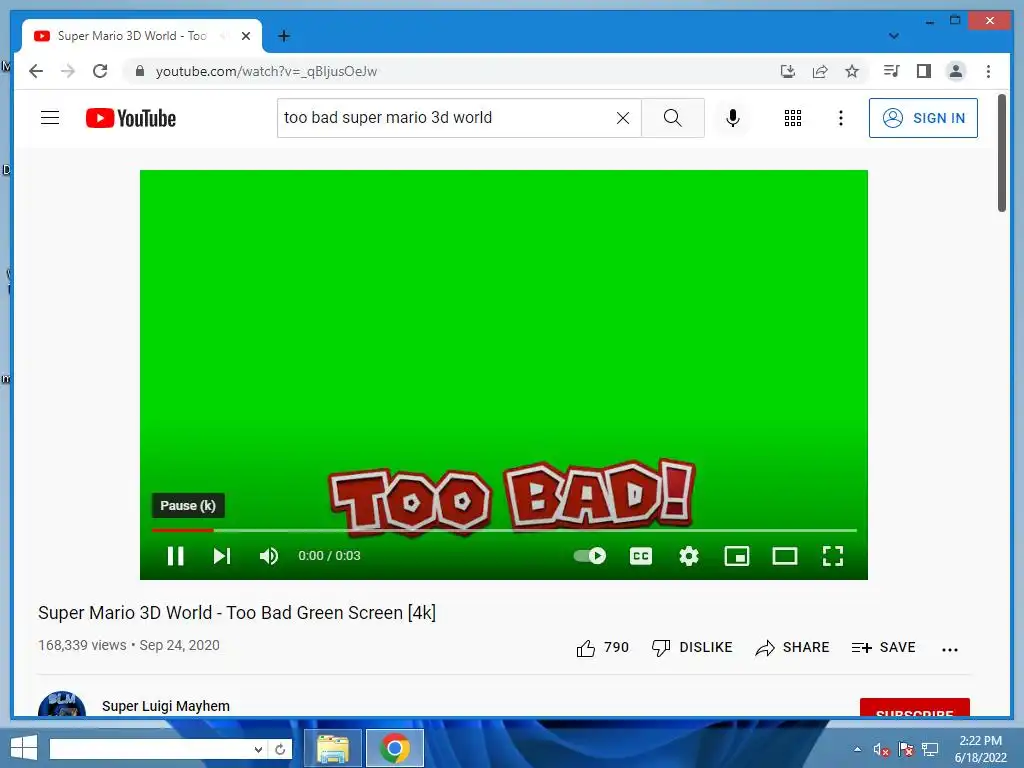Like the video (790)

click(603, 647)
